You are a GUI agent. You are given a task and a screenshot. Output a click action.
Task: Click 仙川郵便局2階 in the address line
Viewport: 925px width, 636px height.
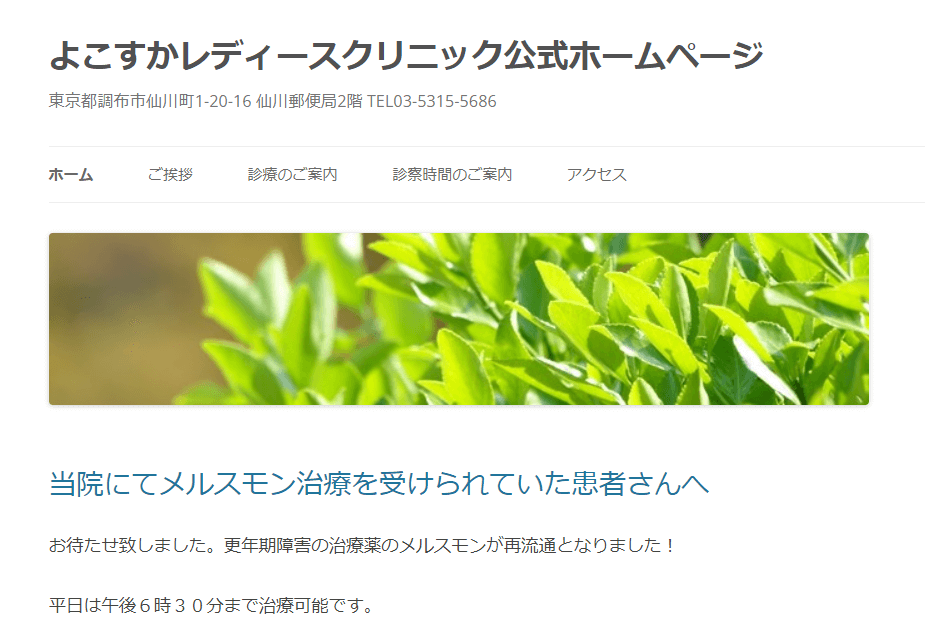click(309, 101)
